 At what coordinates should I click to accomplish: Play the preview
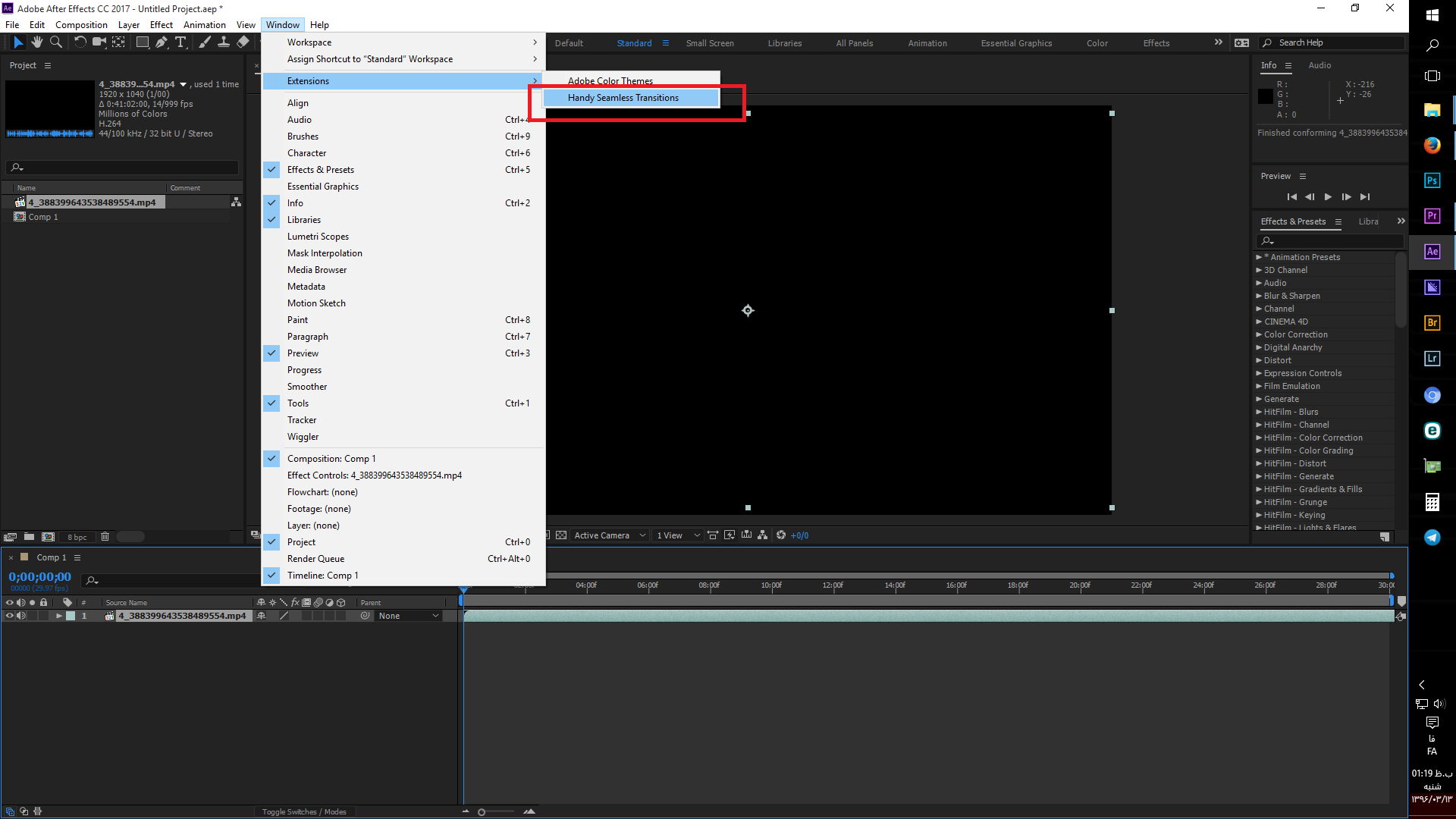[x=1328, y=197]
